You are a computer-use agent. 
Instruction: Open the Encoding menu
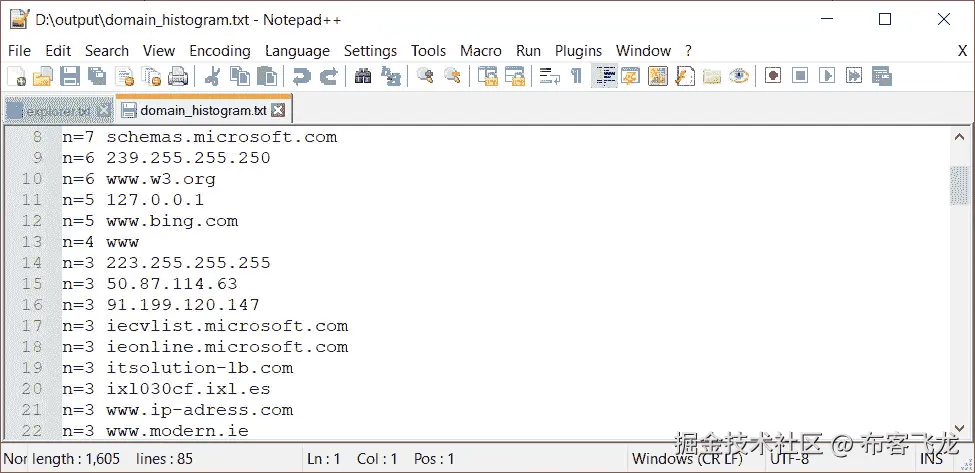pyautogui.click(x=220, y=51)
